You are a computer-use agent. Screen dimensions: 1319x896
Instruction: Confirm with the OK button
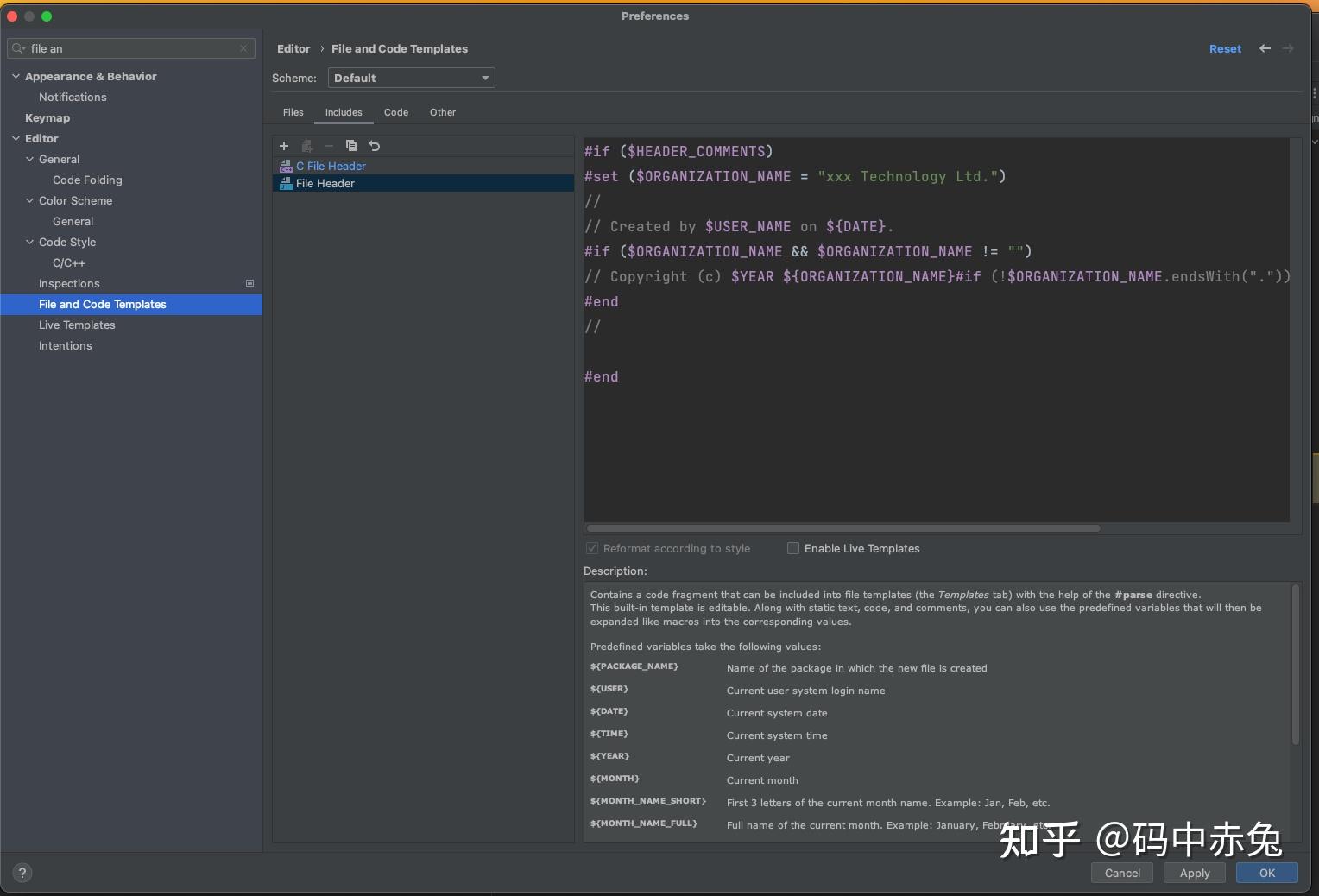click(x=1266, y=873)
